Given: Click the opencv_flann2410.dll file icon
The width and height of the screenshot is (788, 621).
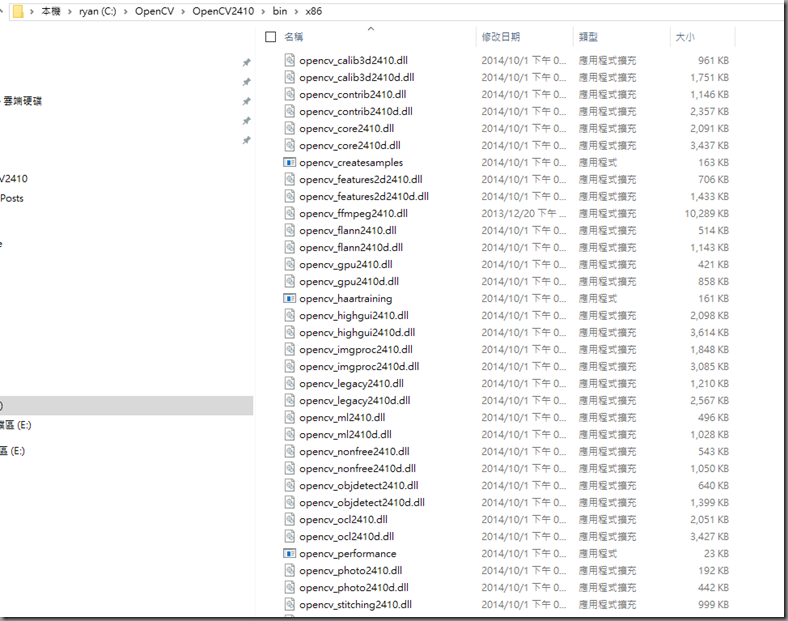Looking at the screenshot, I should click(289, 231).
